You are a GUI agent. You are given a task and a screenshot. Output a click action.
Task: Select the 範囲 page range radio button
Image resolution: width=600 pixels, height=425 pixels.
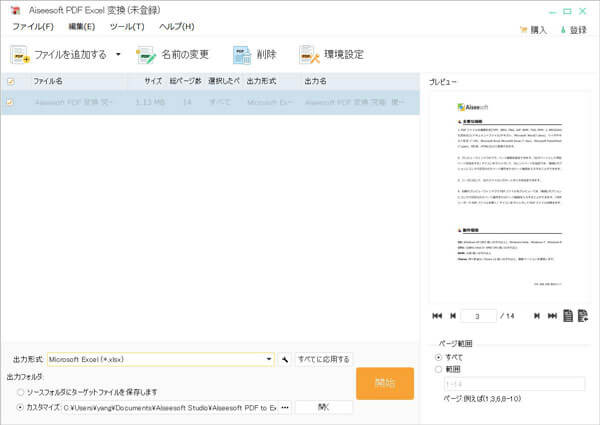pyautogui.click(x=438, y=369)
